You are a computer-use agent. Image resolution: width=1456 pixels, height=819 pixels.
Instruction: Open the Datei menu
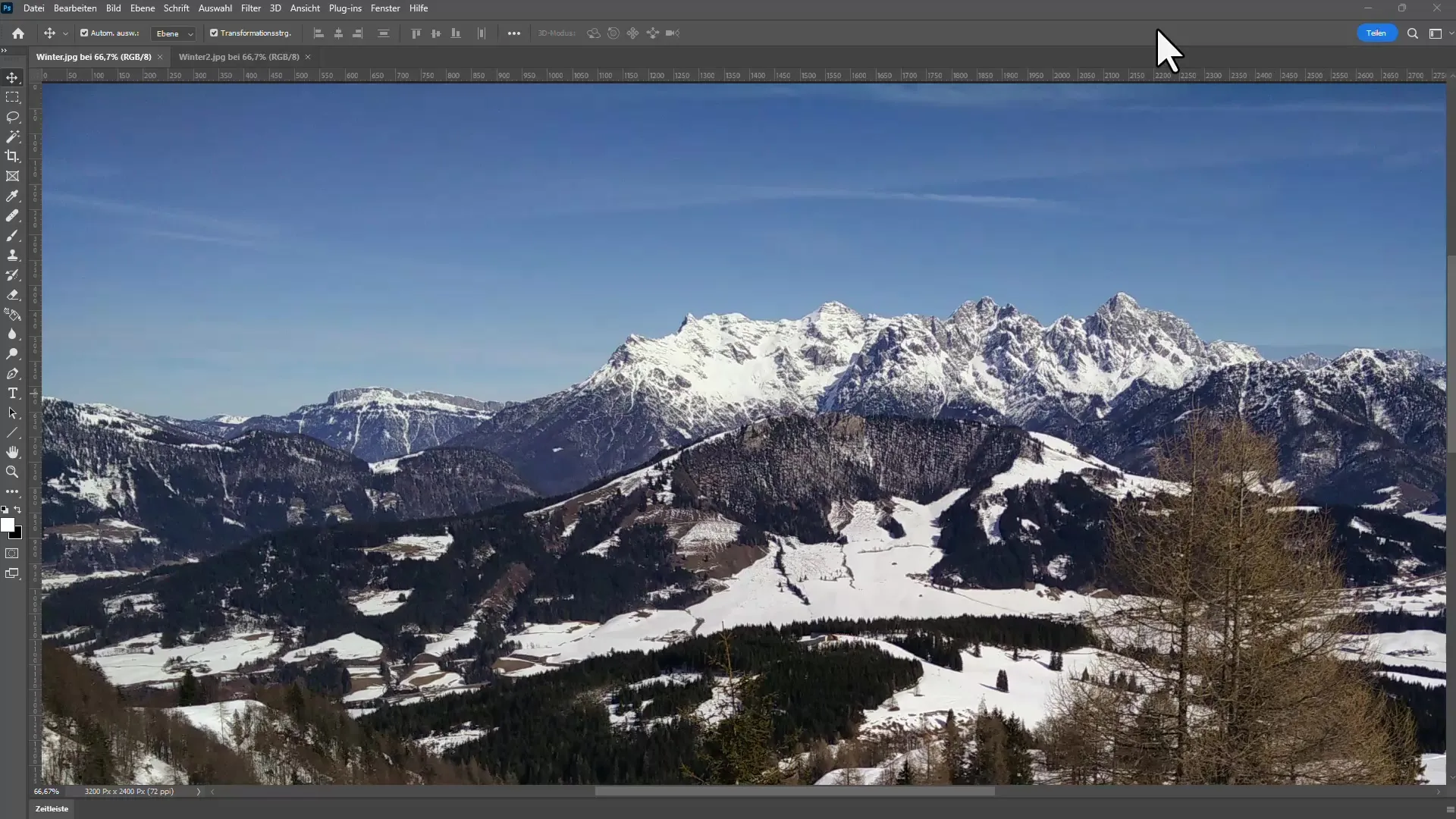point(33,8)
